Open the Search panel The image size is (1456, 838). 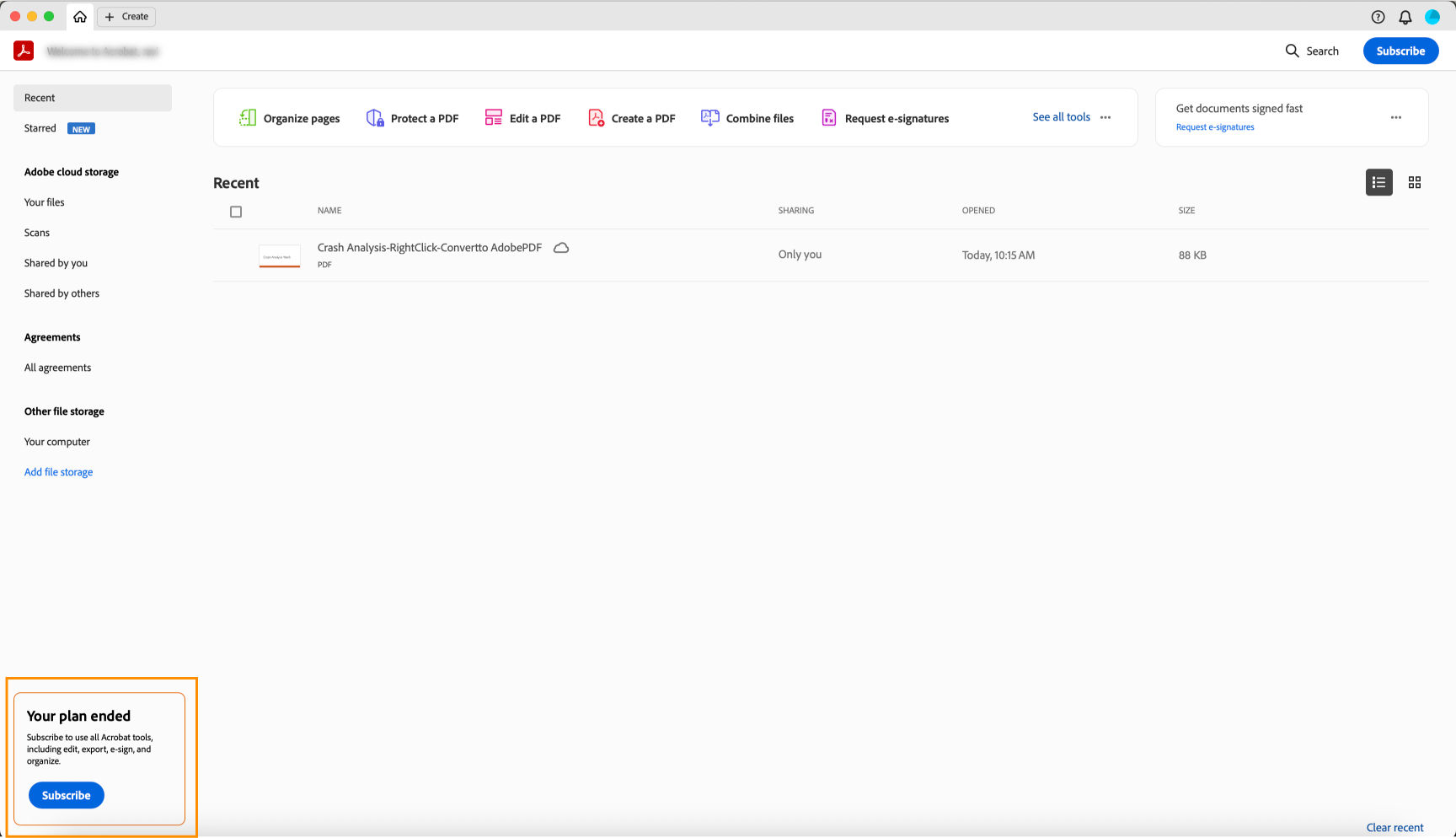(1311, 51)
